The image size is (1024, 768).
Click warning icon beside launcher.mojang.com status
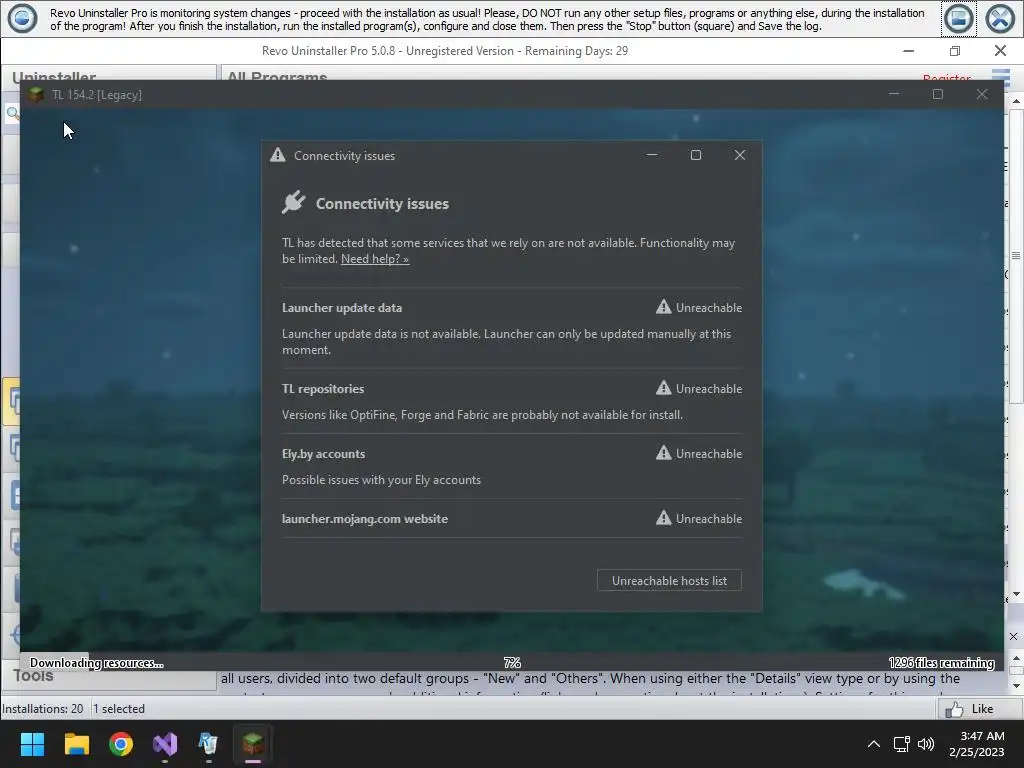click(664, 518)
